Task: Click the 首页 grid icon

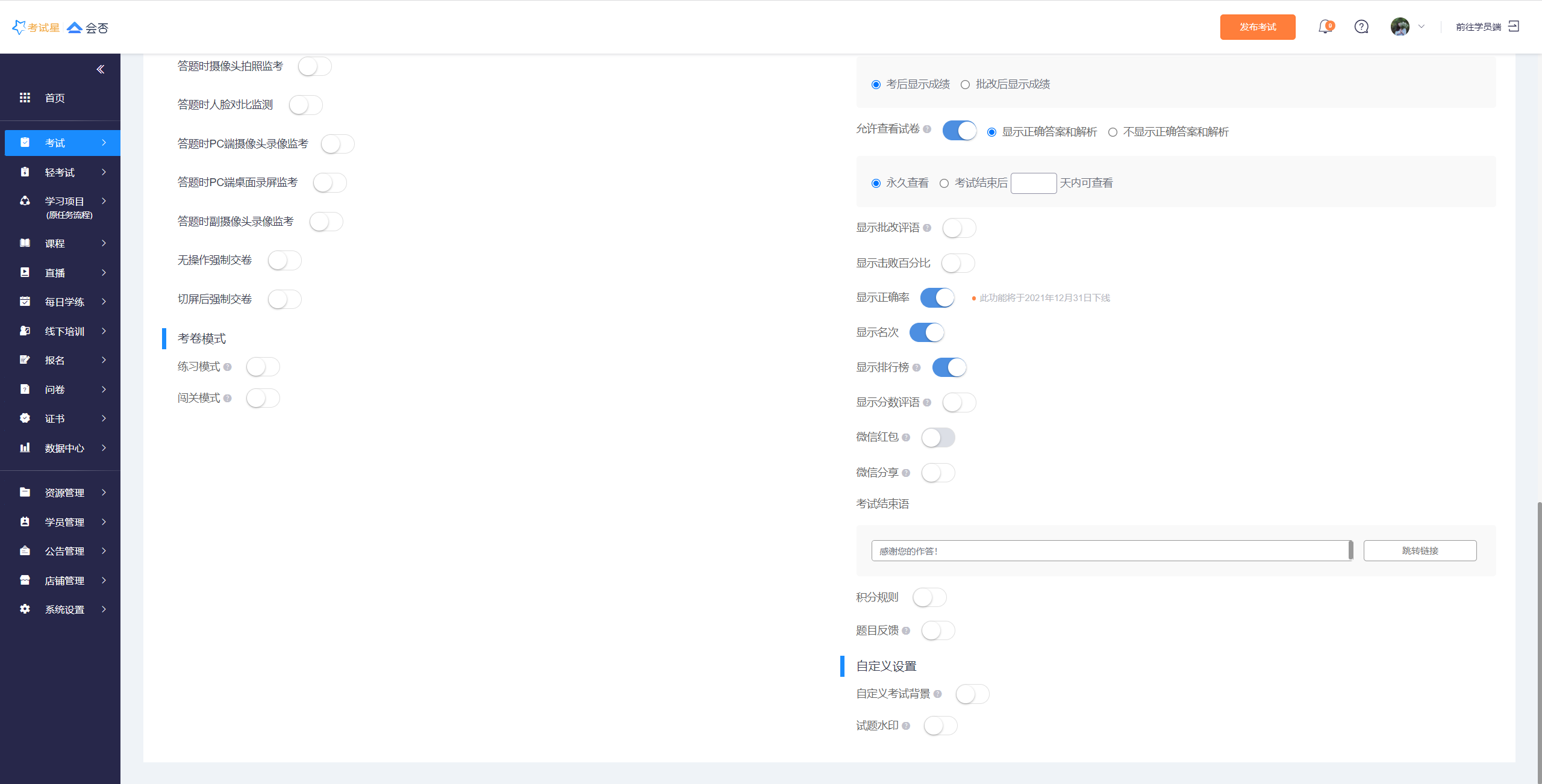Action: (25, 98)
